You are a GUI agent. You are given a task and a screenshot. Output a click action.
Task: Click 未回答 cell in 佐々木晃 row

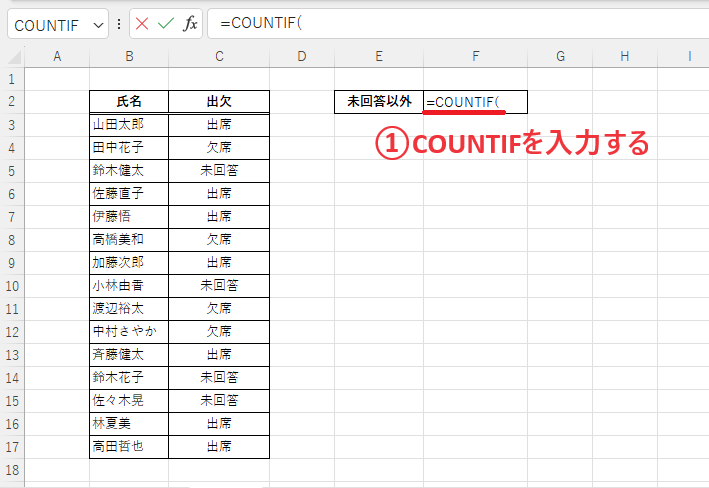pos(219,401)
